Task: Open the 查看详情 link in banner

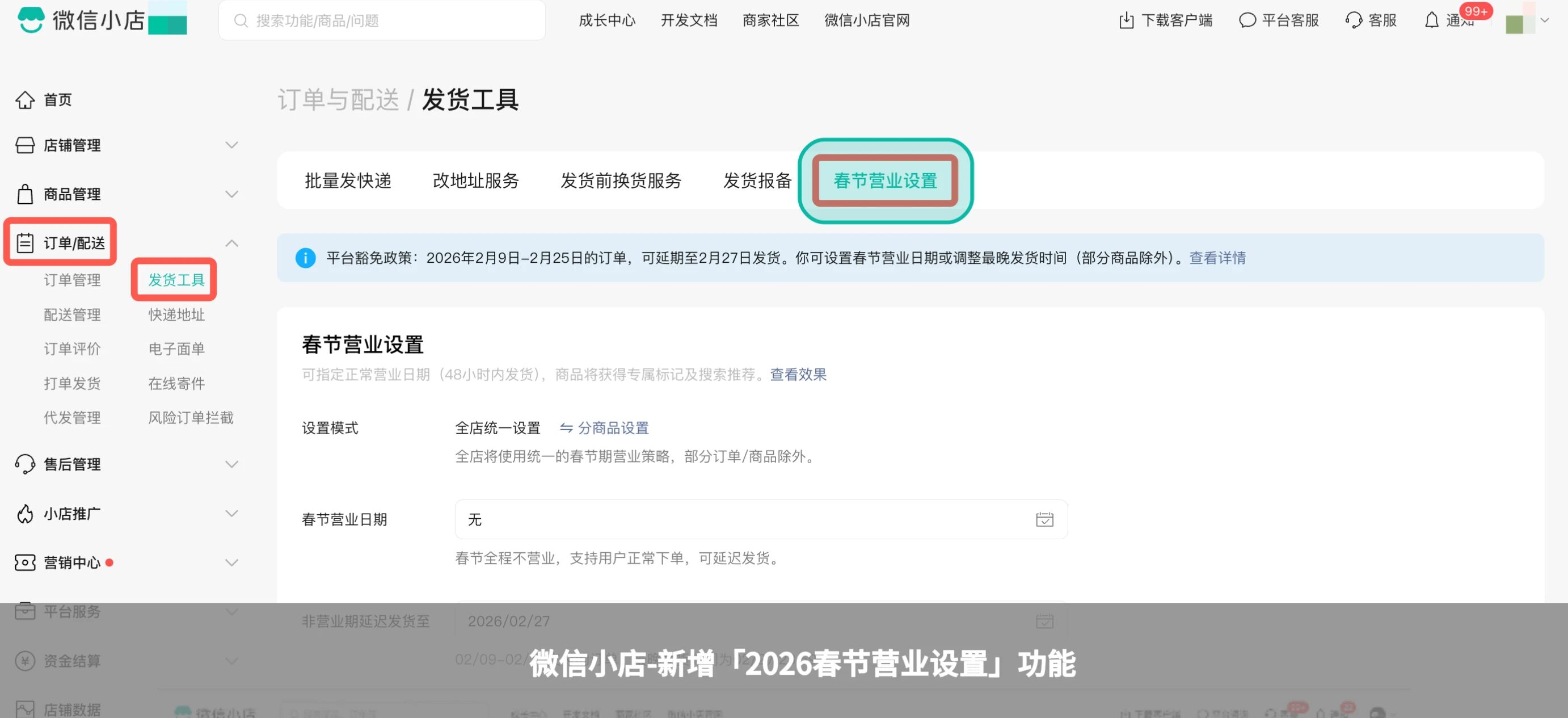Action: pyautogui.click(x=1217, y=258)
